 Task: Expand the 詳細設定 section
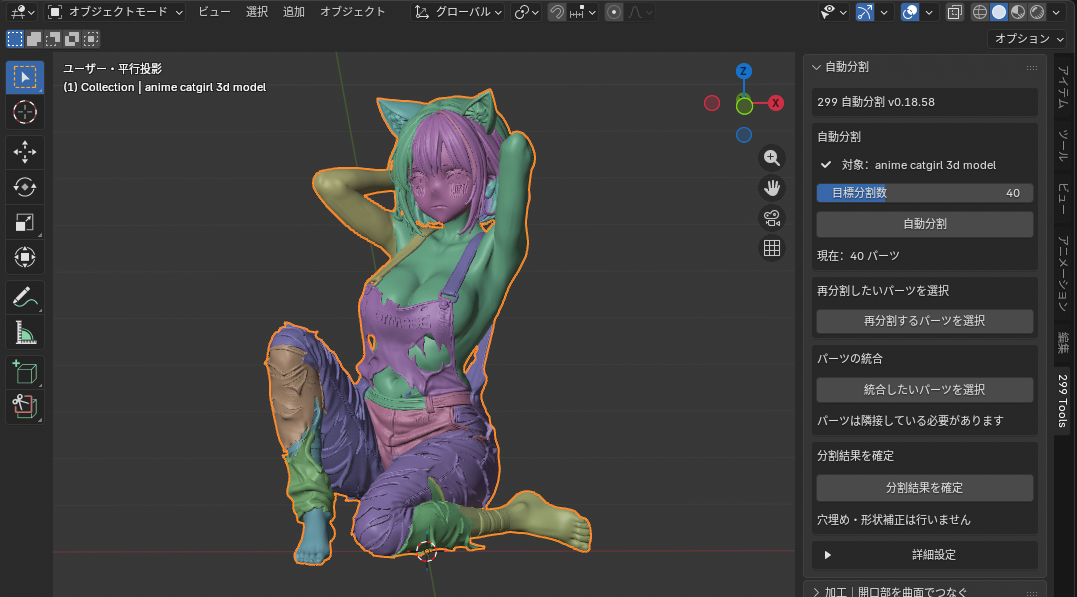point(925,554)
